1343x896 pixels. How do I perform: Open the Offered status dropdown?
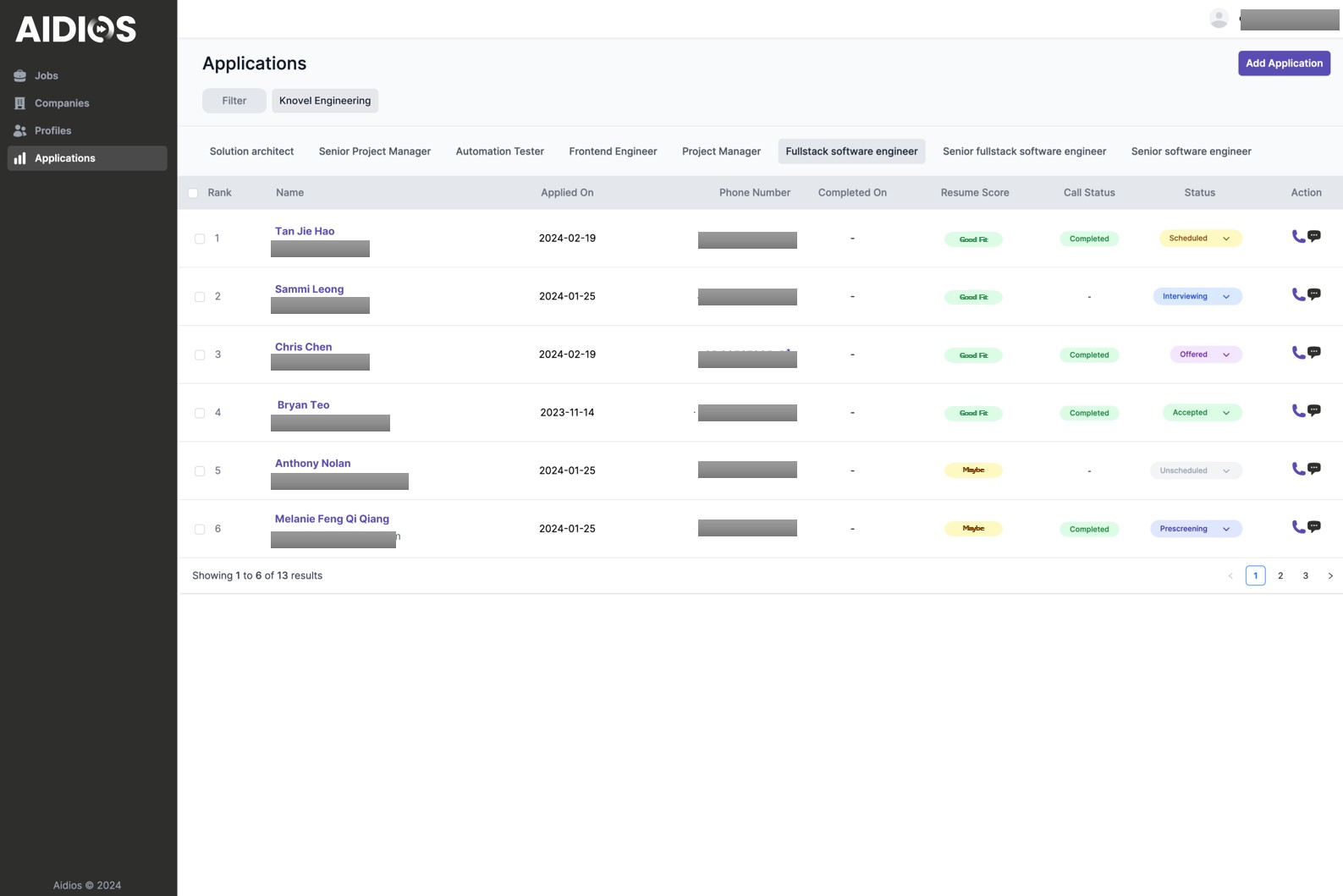[x=1205, y=355]
